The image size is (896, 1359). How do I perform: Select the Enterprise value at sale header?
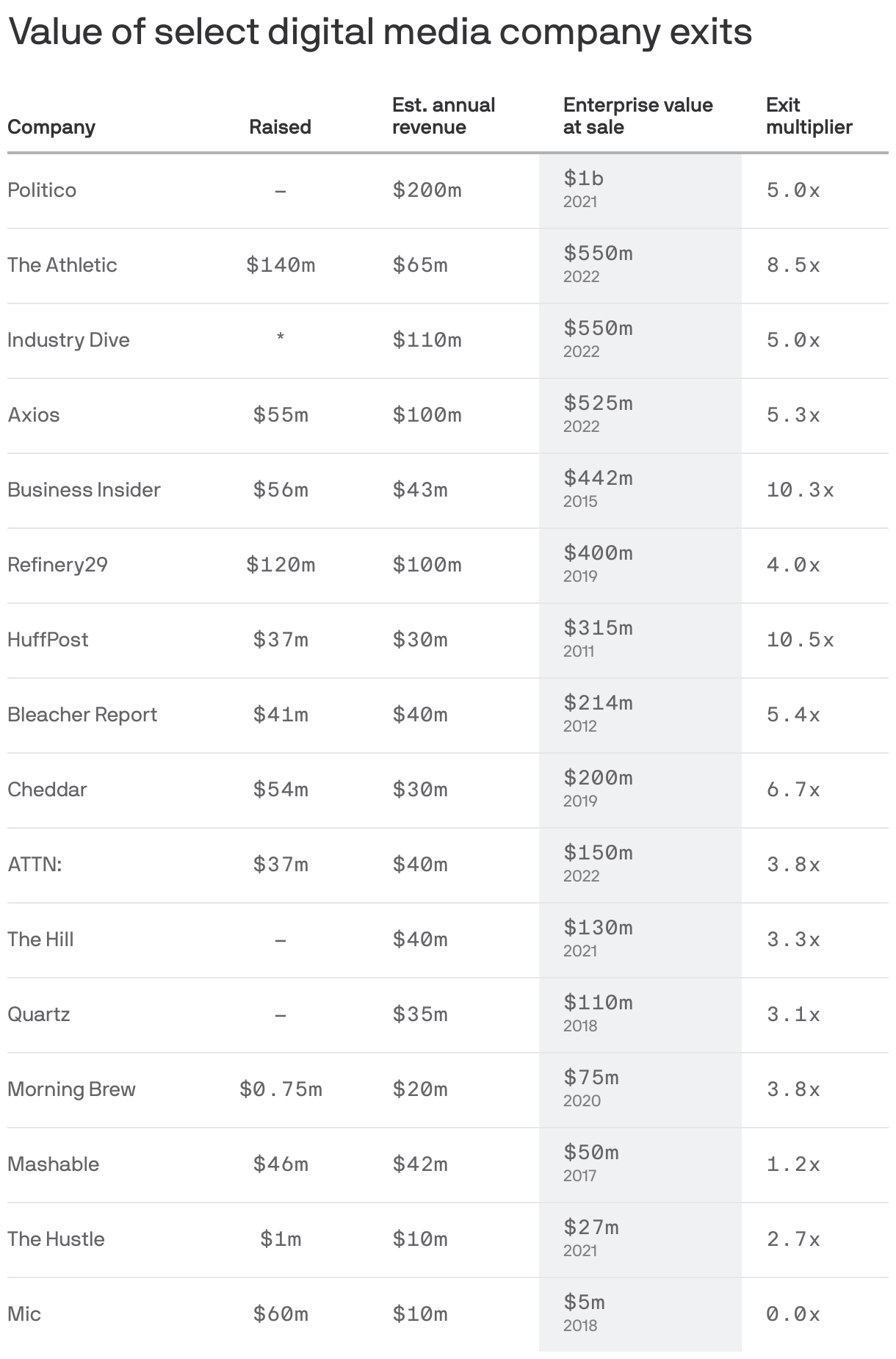[x=637, y=116]
